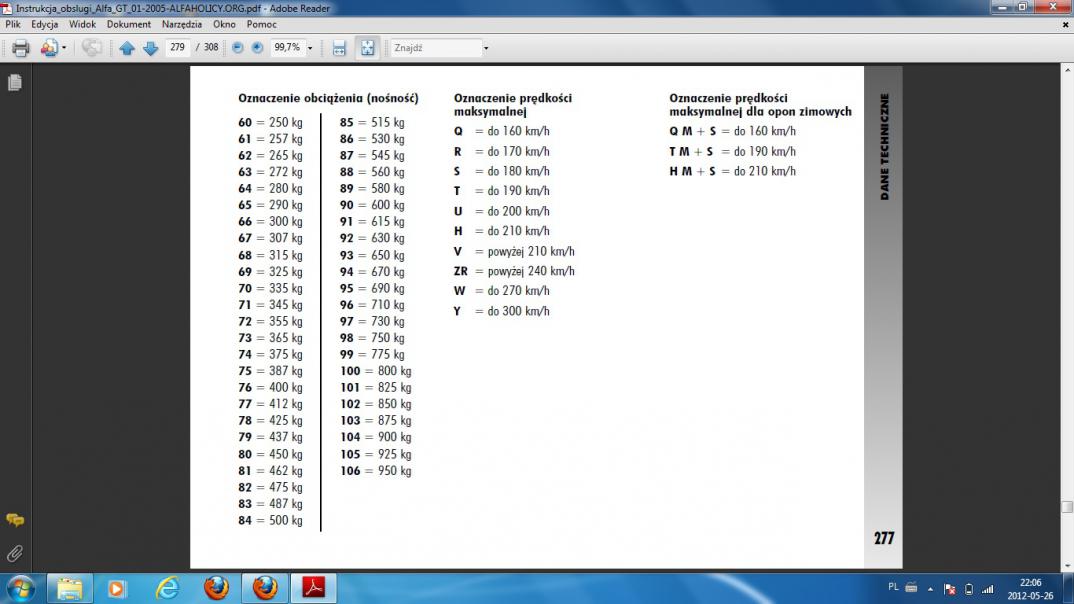
Task: Open the Dokument menu
Action: tap(129, 24)
